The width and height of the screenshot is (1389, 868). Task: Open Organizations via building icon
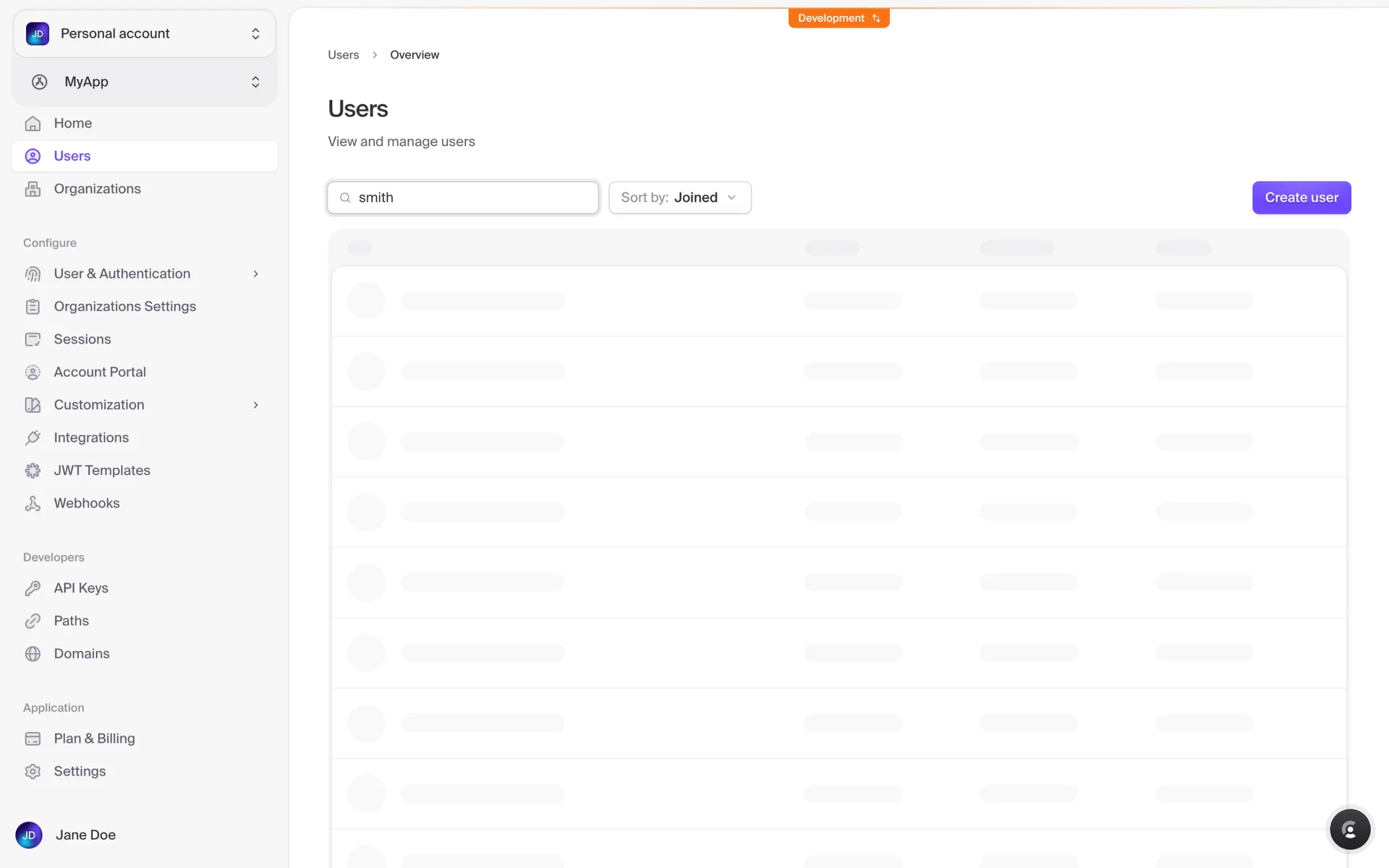pyautogui.click(x=33, y=189)
